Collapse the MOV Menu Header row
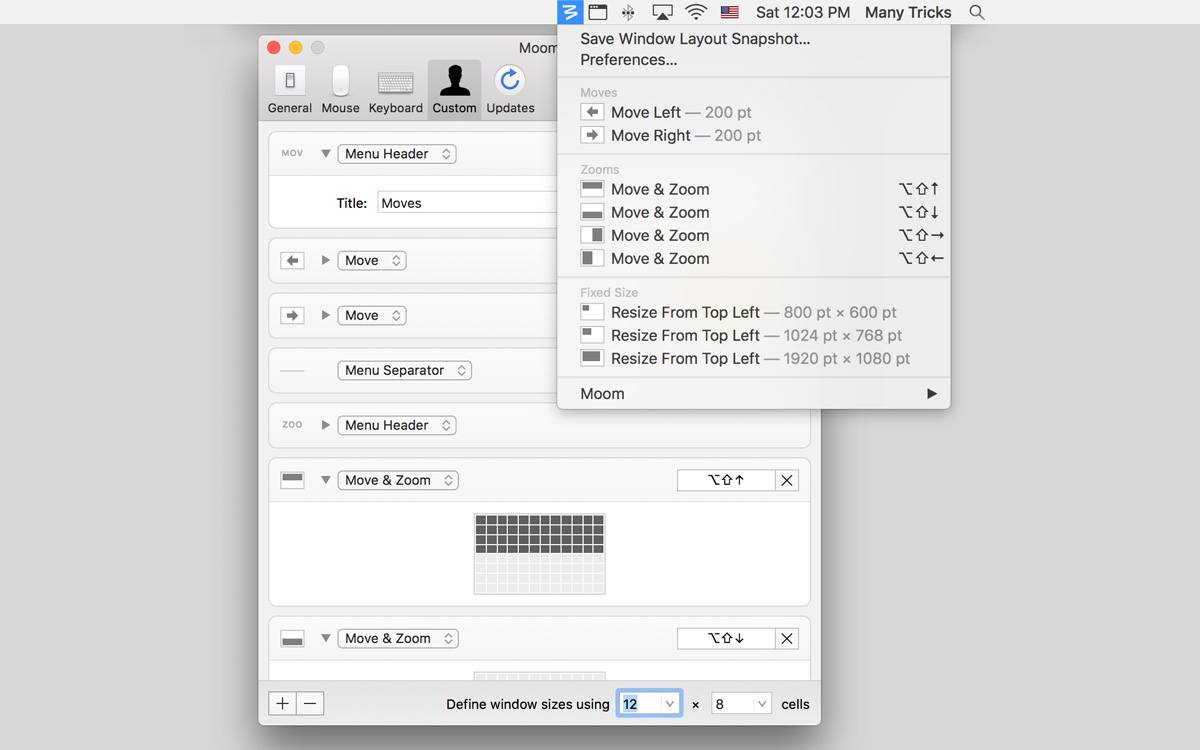Viewport: 1200px width, 750px height. 325,154
